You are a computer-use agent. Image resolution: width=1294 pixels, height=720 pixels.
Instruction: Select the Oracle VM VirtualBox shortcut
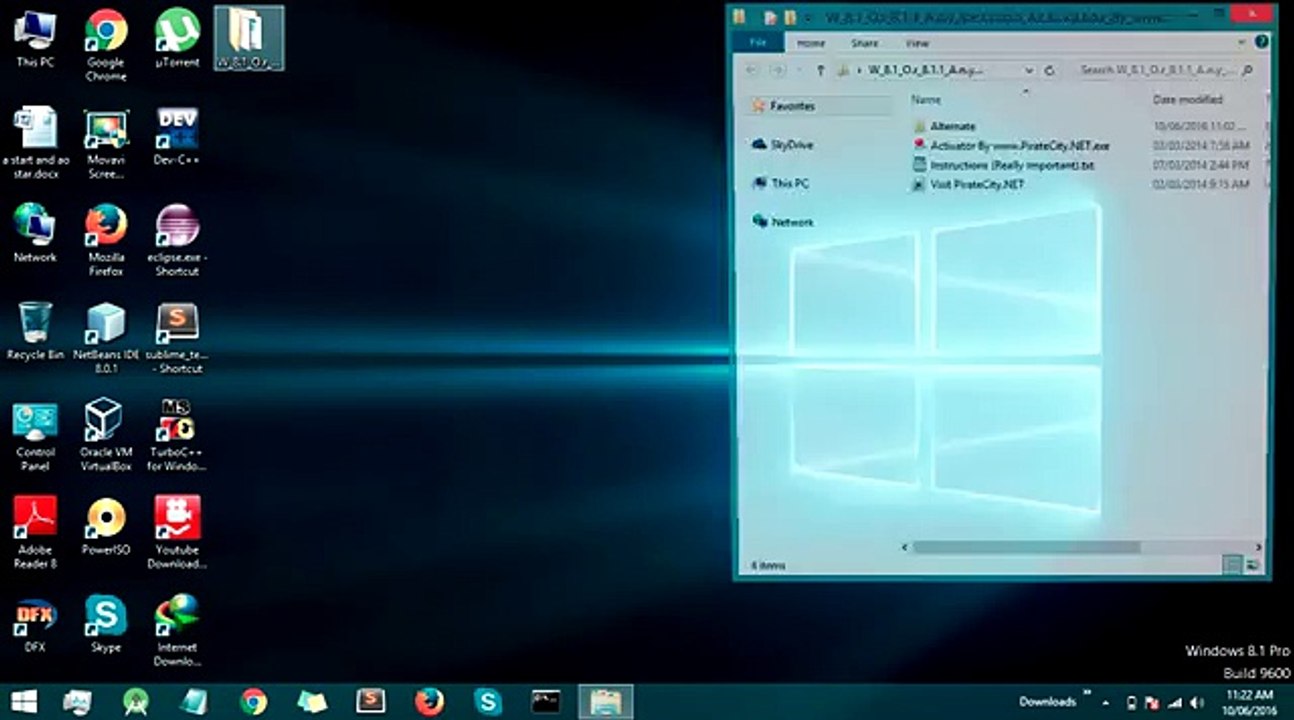tap(106, 436)
